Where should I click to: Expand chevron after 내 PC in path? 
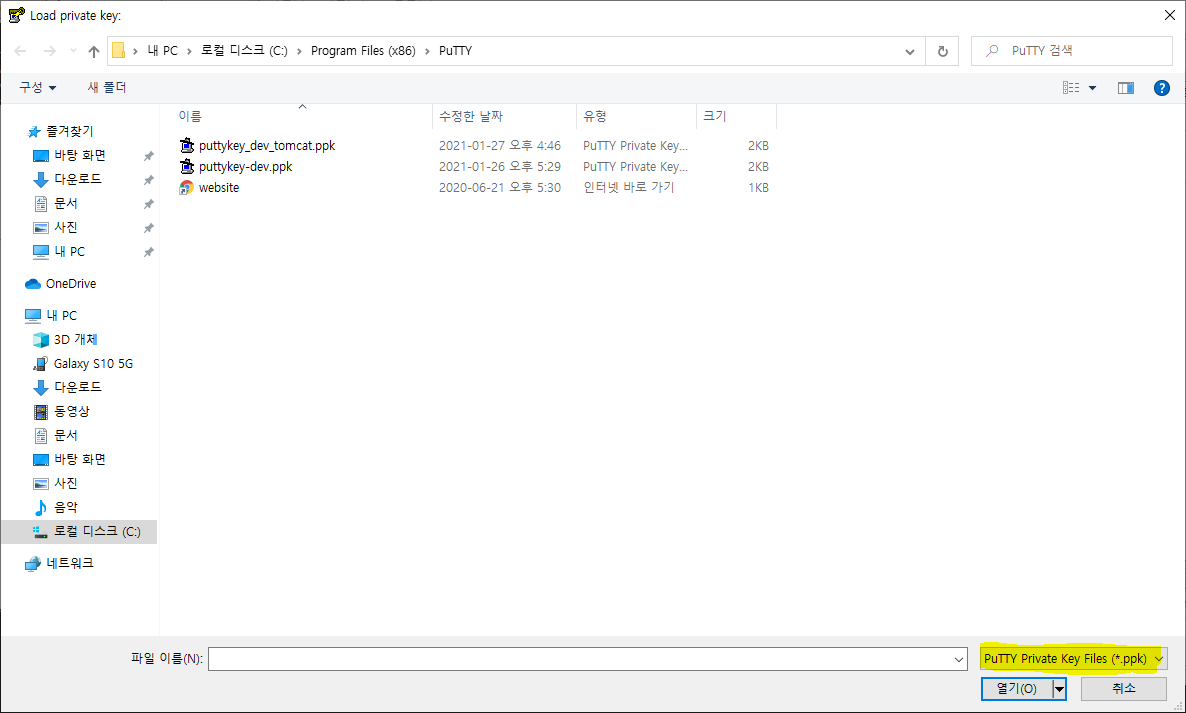189,51
